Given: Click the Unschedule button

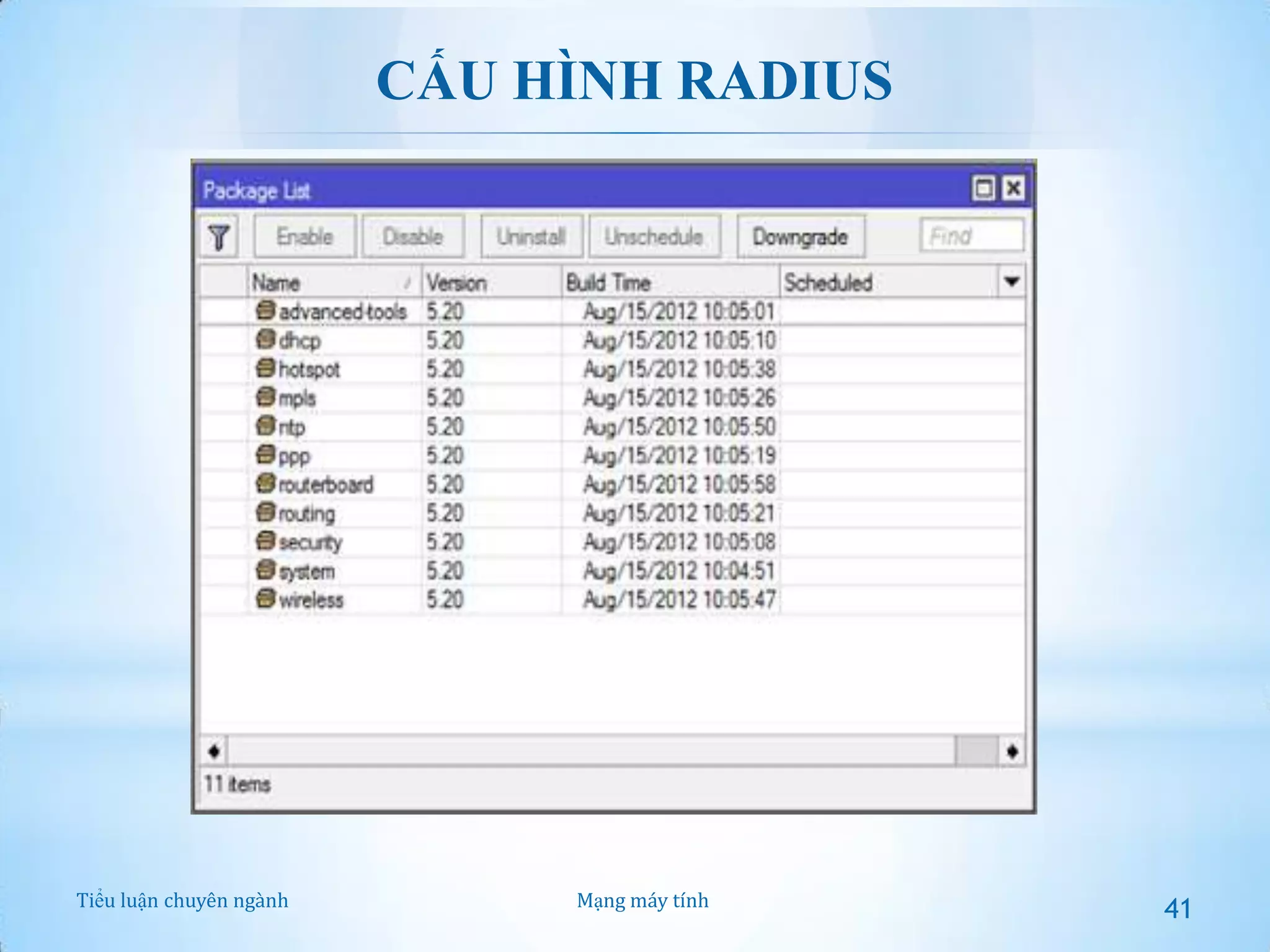Looking at the screenshot, I should [654, 236].
